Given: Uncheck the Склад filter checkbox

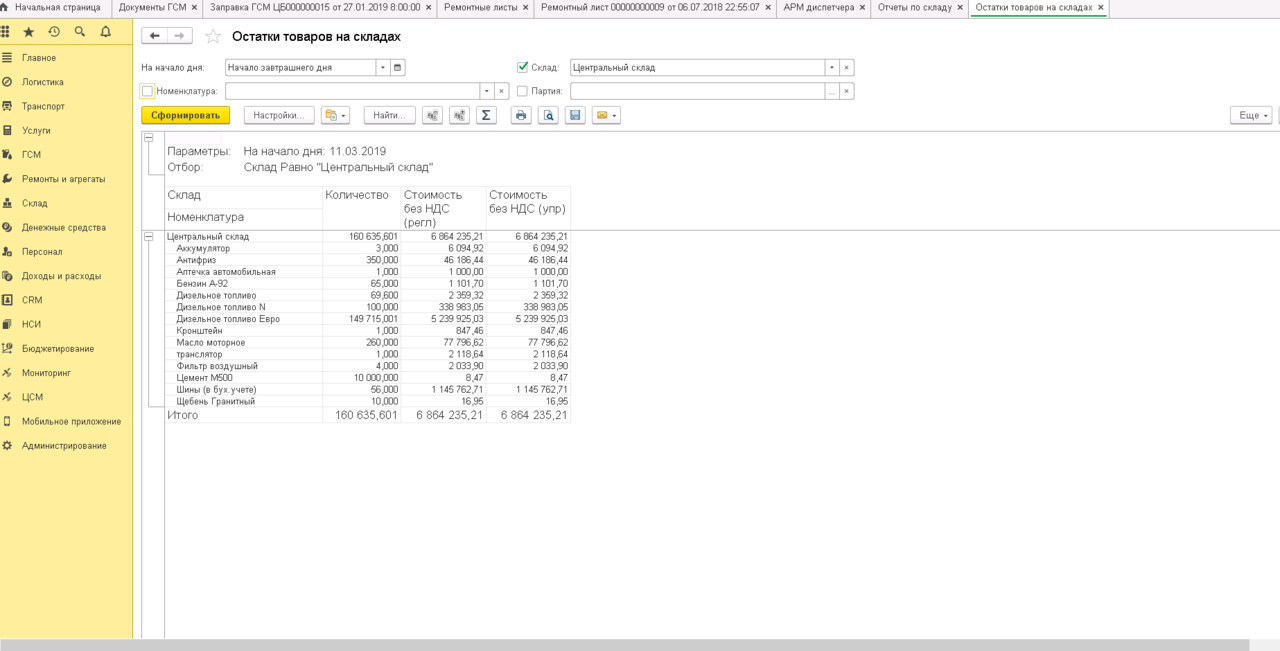Looking at the screenshot, I should [x=522, y=67].
